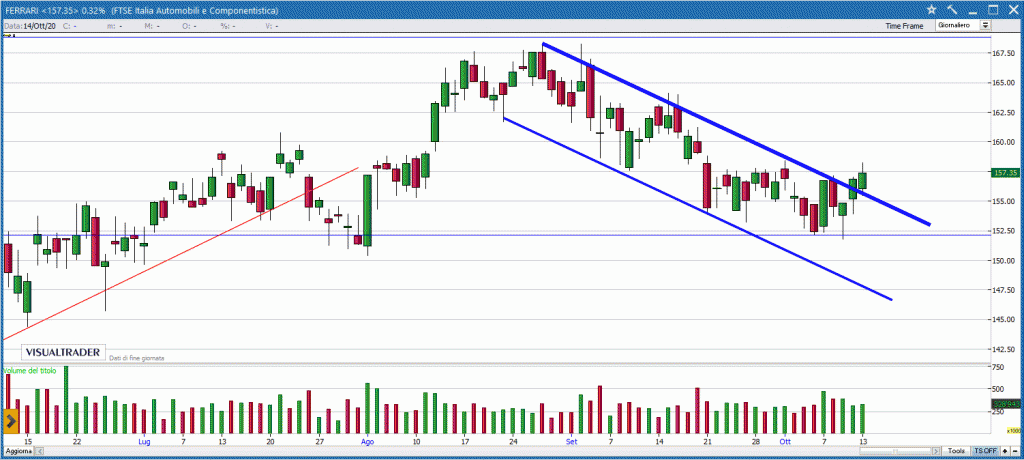Click the Lug month axis label
This screenshot has height=460, width=1024.
[144, 442]
